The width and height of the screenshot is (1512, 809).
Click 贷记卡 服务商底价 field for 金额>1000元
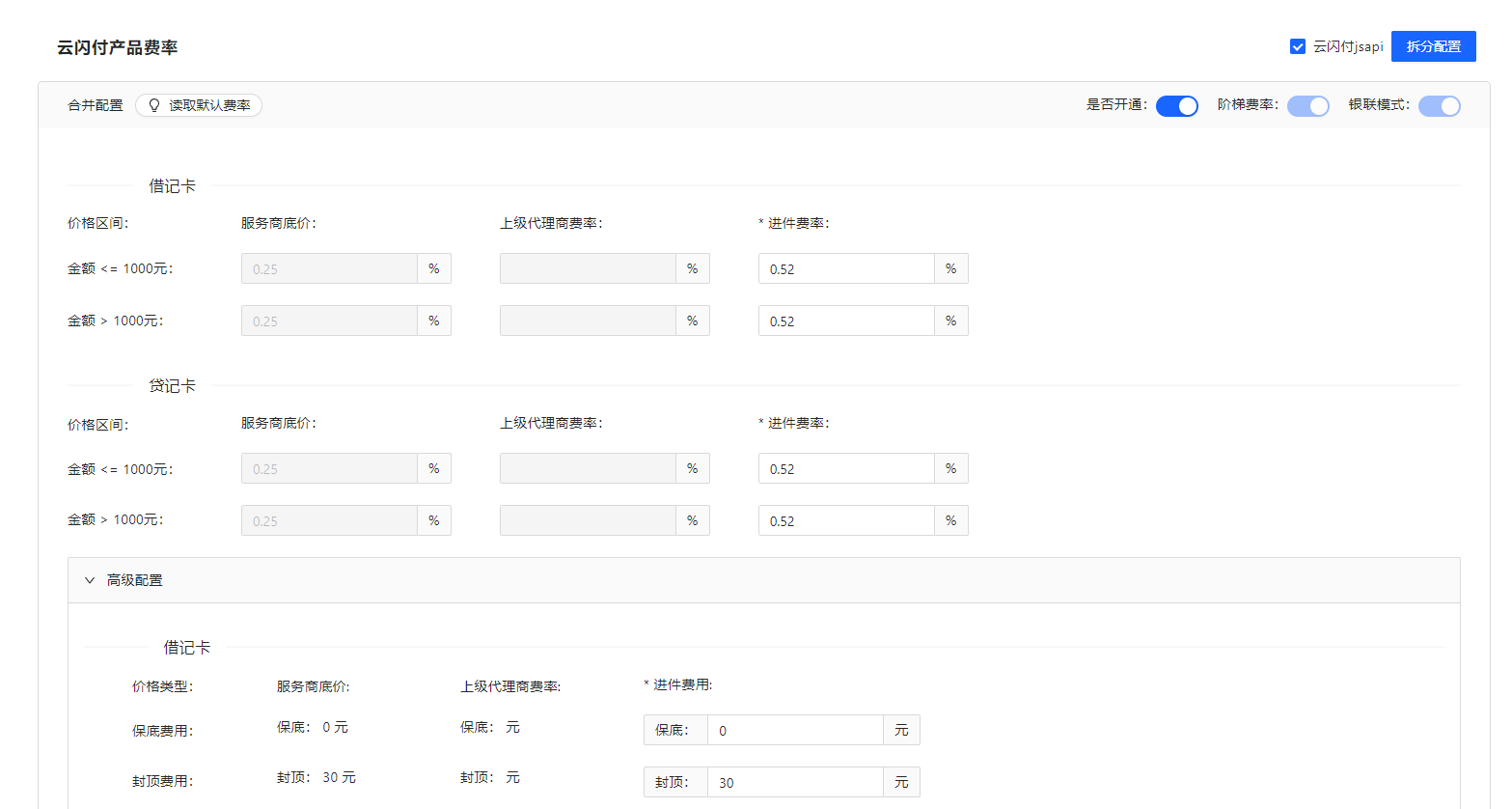(x=329, y=521)
